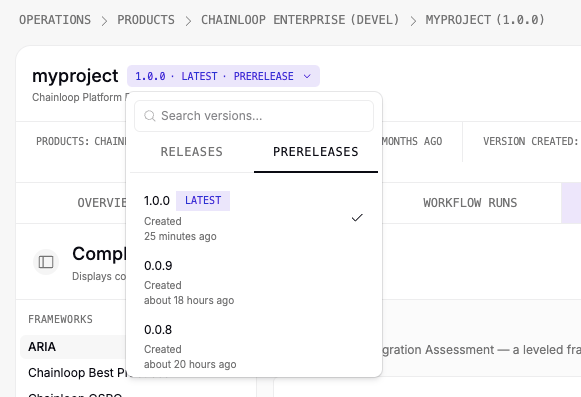Open the 1.0.0 Latest Prerelease version dropdown

[223, 76]
